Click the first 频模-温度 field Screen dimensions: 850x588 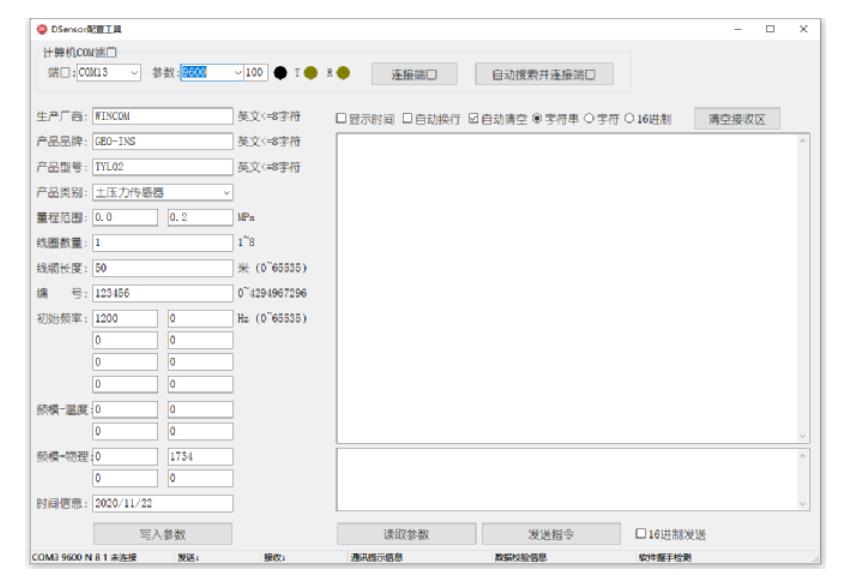click(x=125, y=409)
